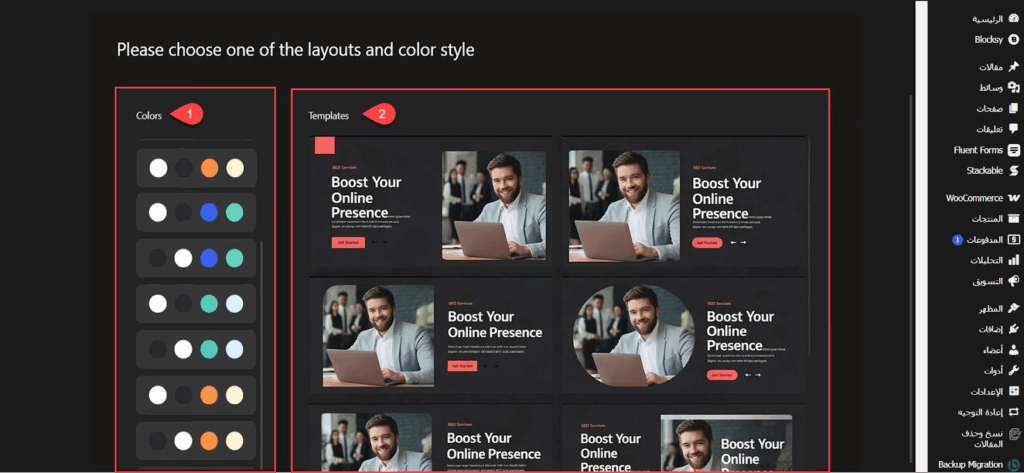The width and height of the screenshot is (1024, 473).
Task: Open Tools (أدوات) wrench icon
Action: click(x=1013, y=370)
